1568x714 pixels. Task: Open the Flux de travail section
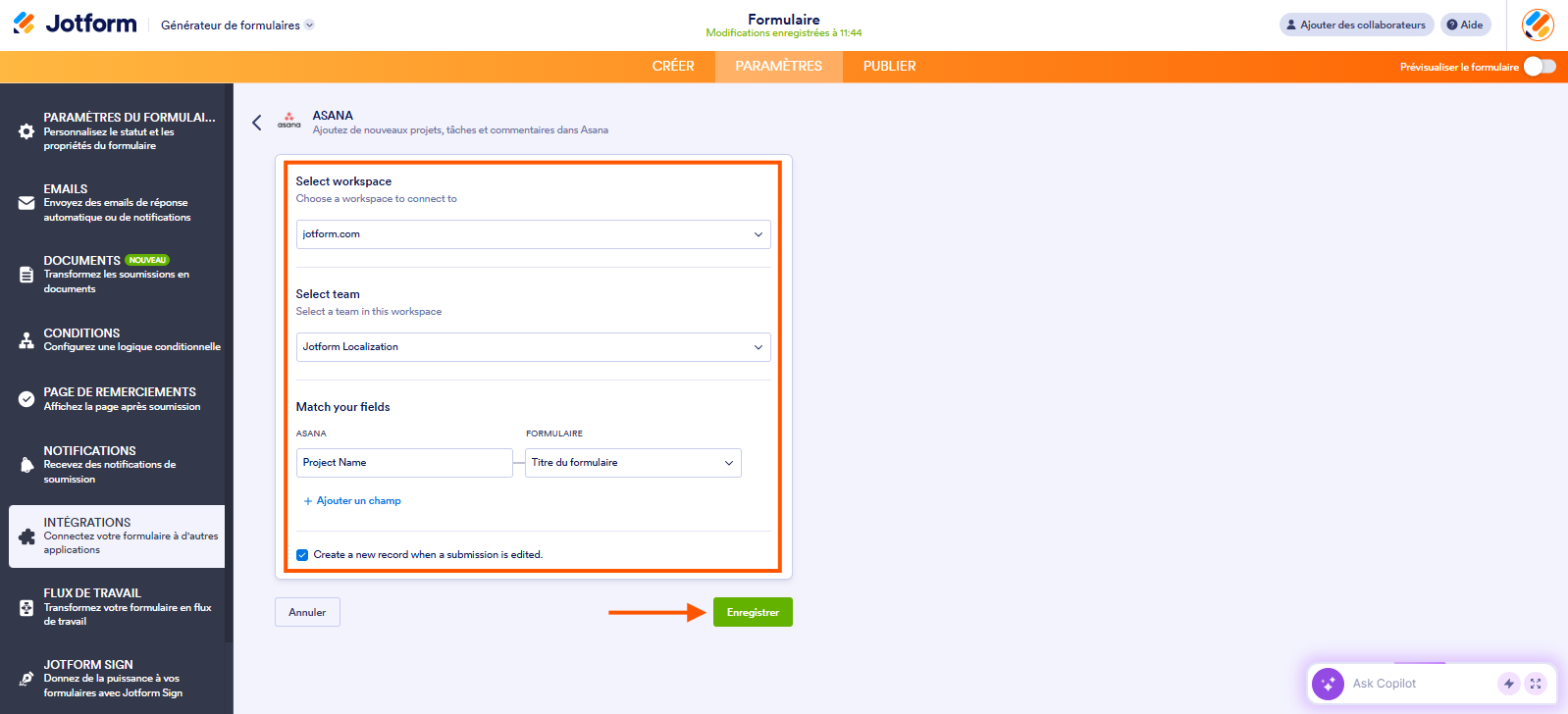coord(117,607)
